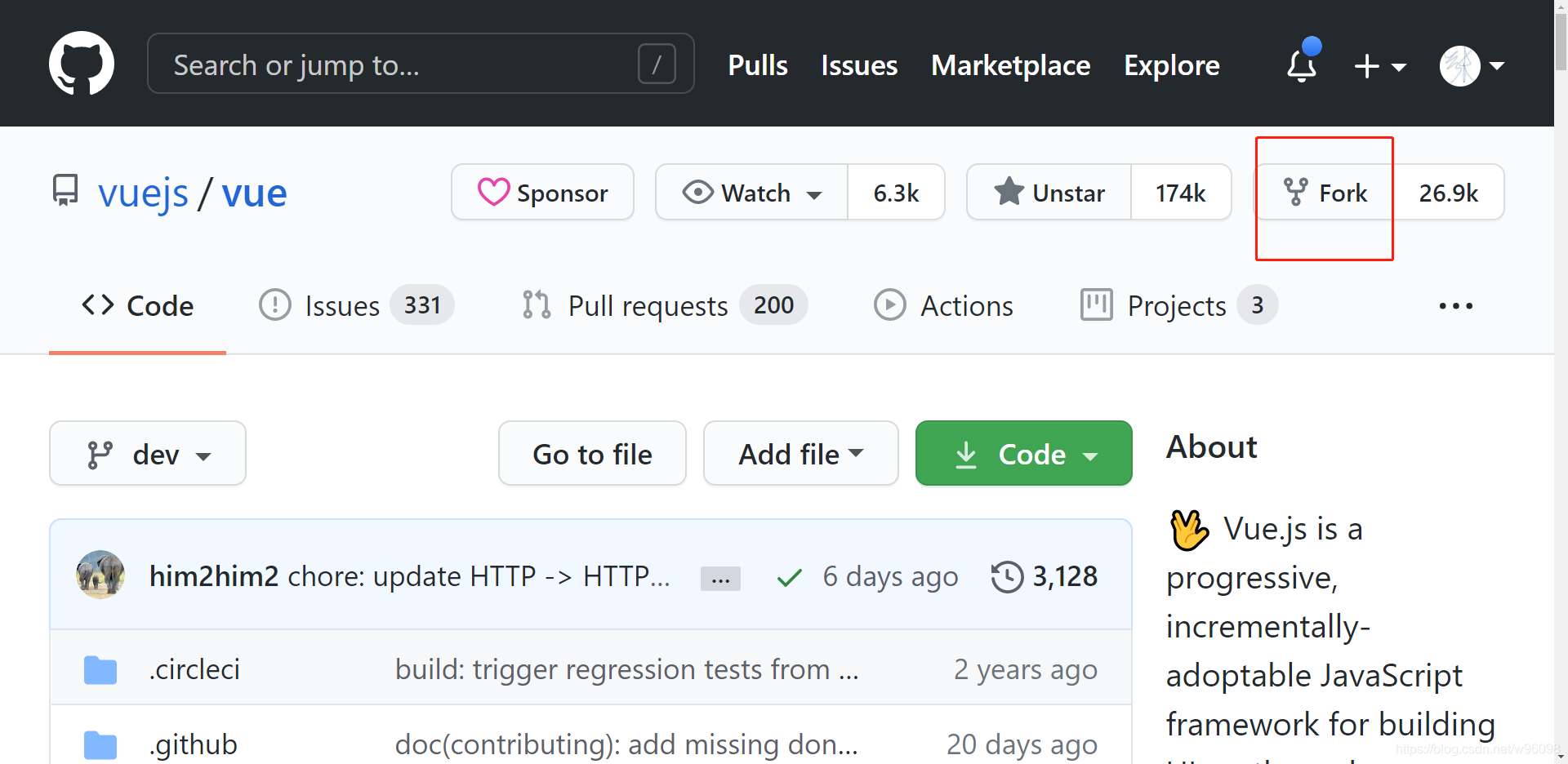Image resolution: width=1568 pixels, height=764 pixels.
Task: Click the About heading
Action: point(1211,447)
